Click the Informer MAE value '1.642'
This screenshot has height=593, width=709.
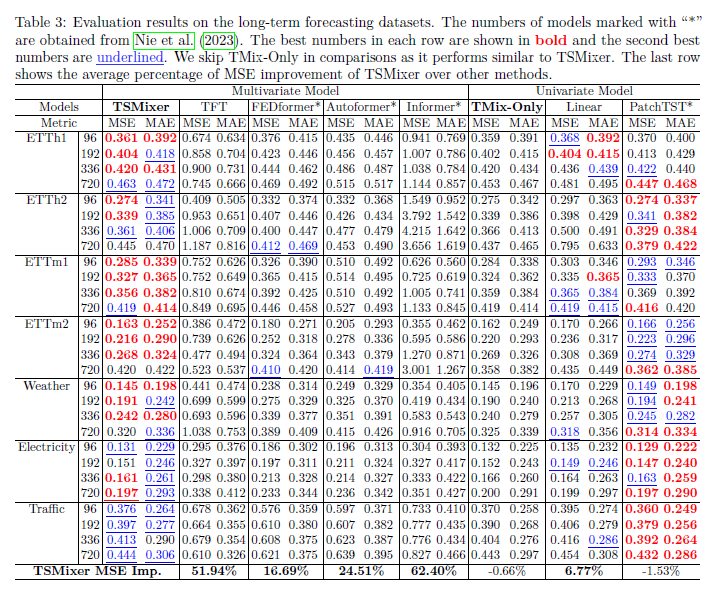click(450, 231)
